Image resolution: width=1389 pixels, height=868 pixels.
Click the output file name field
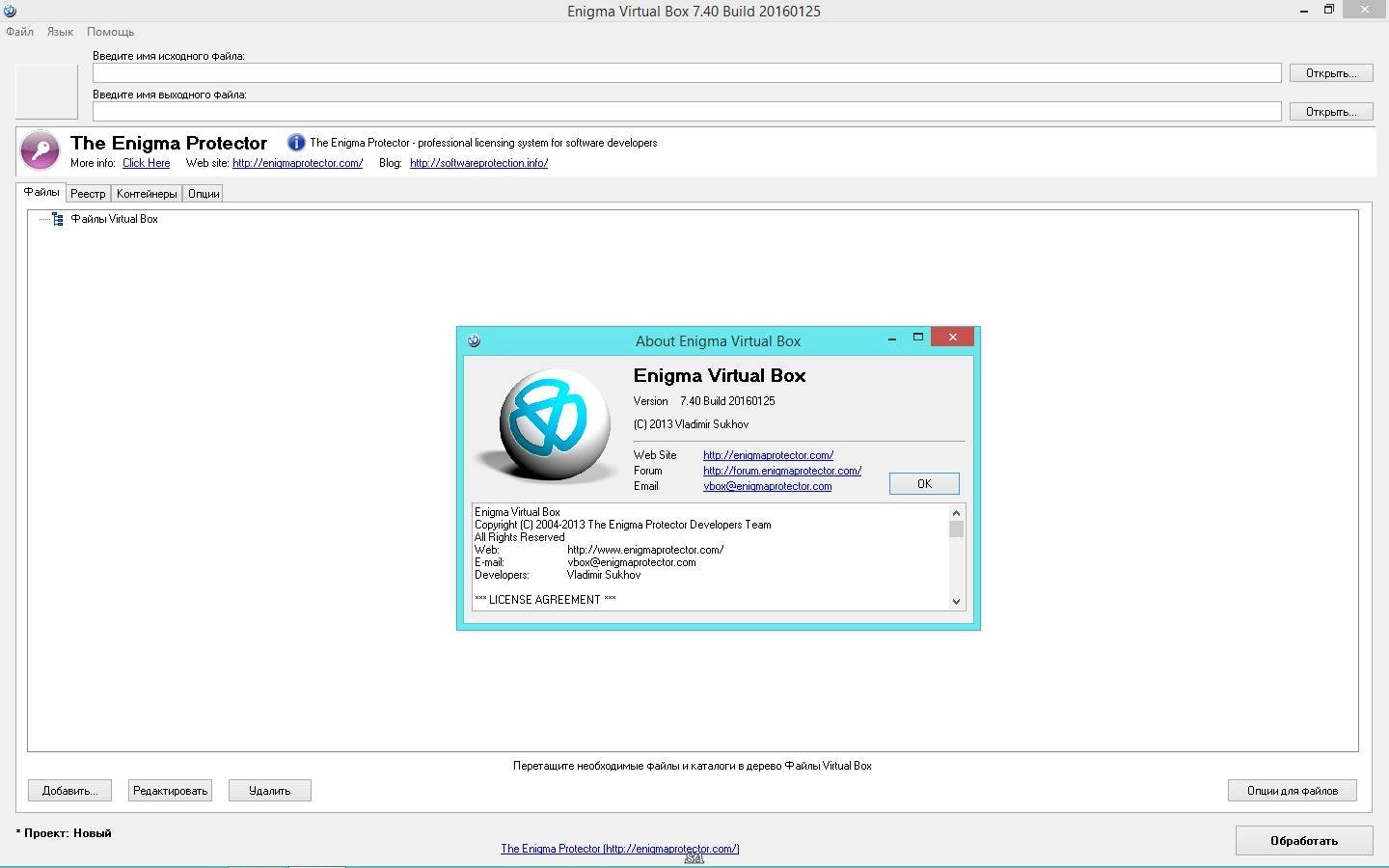pos(687,112)
